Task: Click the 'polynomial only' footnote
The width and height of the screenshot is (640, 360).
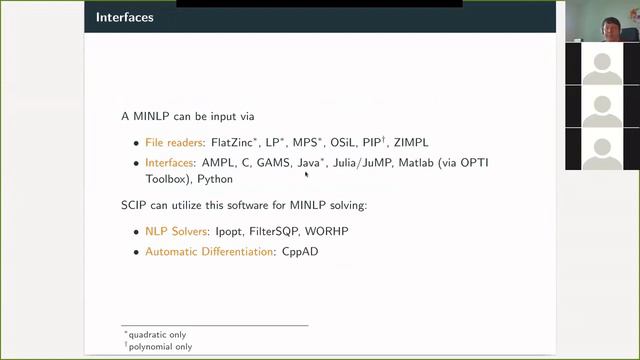Action: tap(160, 347)
